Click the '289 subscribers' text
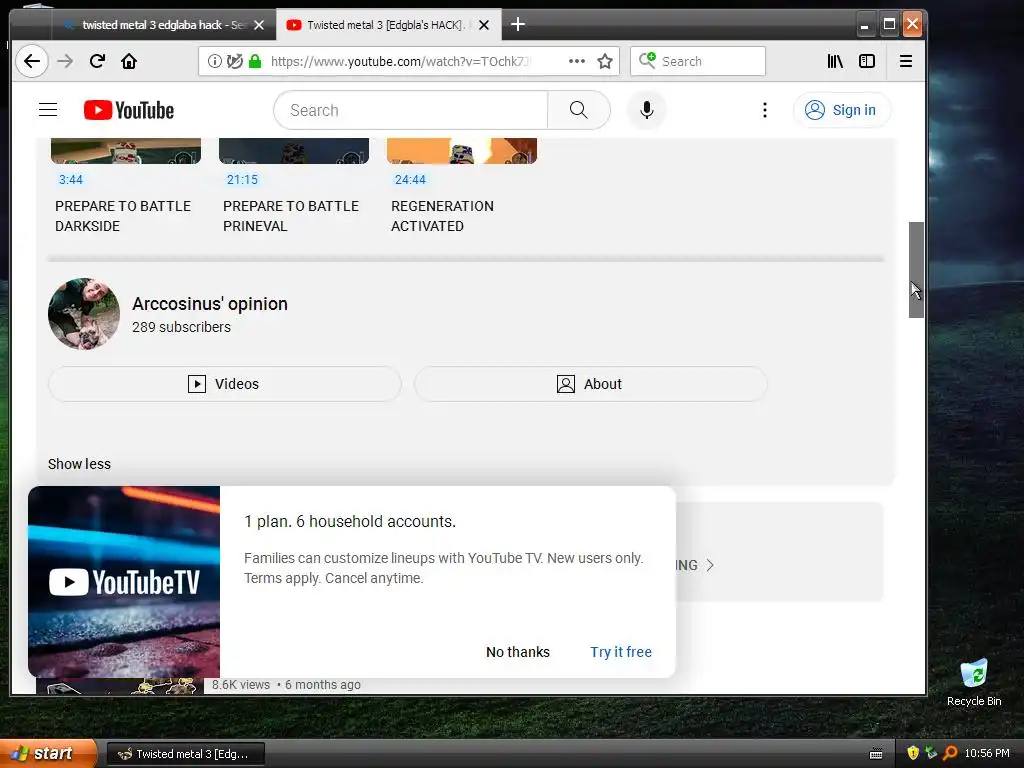The image size is (1024, 768). click(182, 327)
